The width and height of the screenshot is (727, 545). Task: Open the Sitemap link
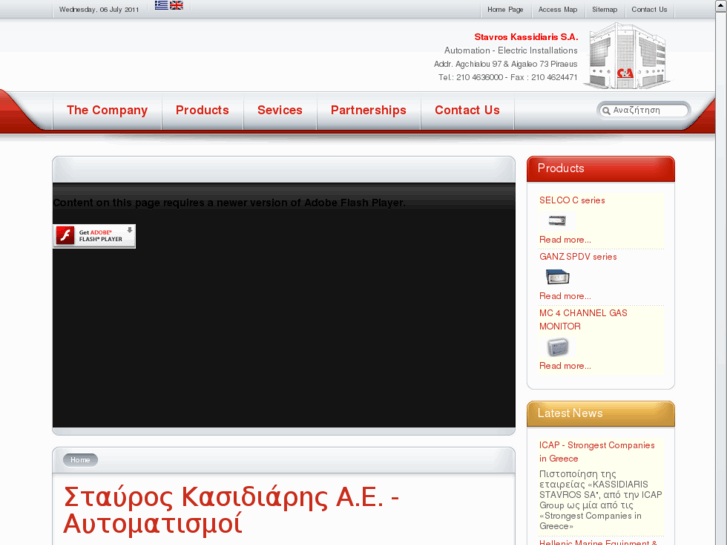(604, 9)
